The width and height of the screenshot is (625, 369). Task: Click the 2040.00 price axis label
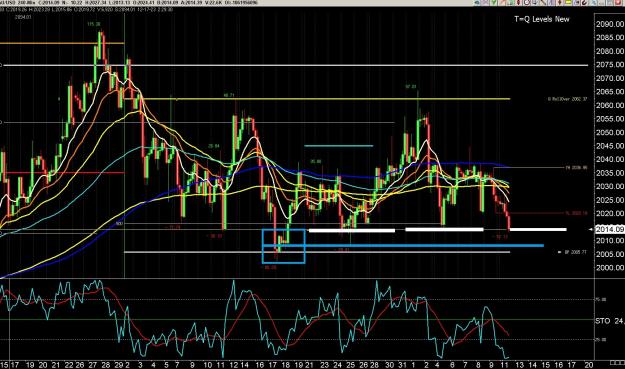(x=610, y=159)
